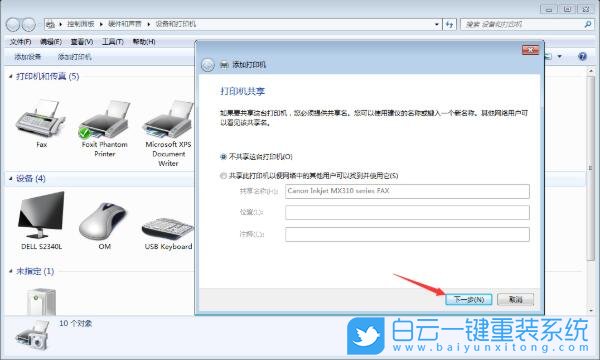Open the View (V) menu

point(82,42)
